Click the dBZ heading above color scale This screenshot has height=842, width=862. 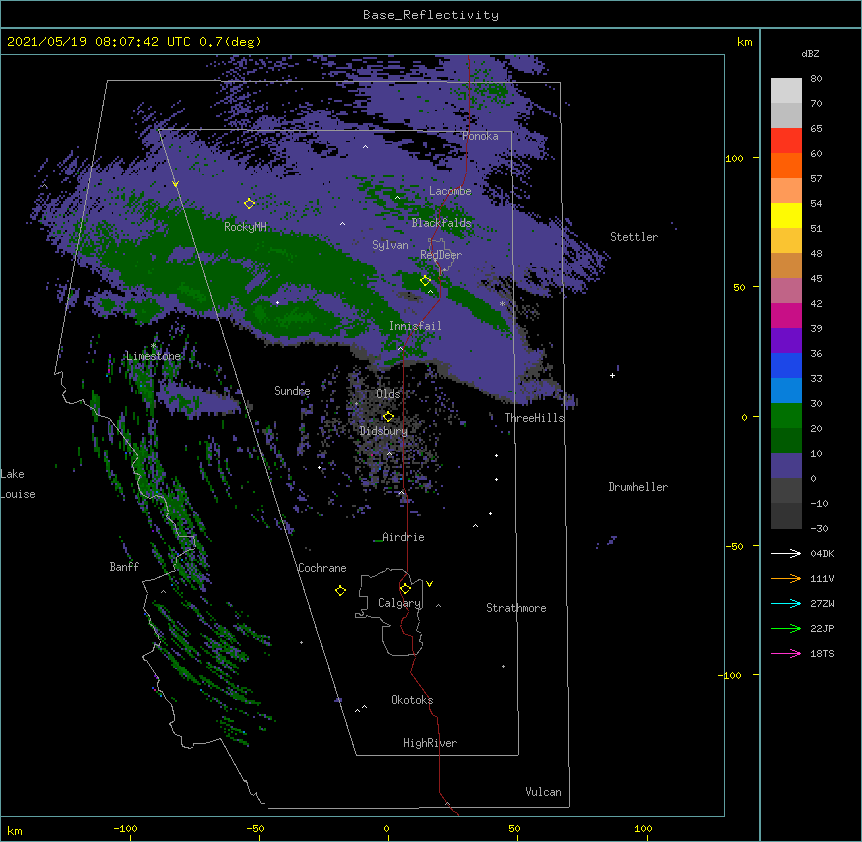[810, 54]
